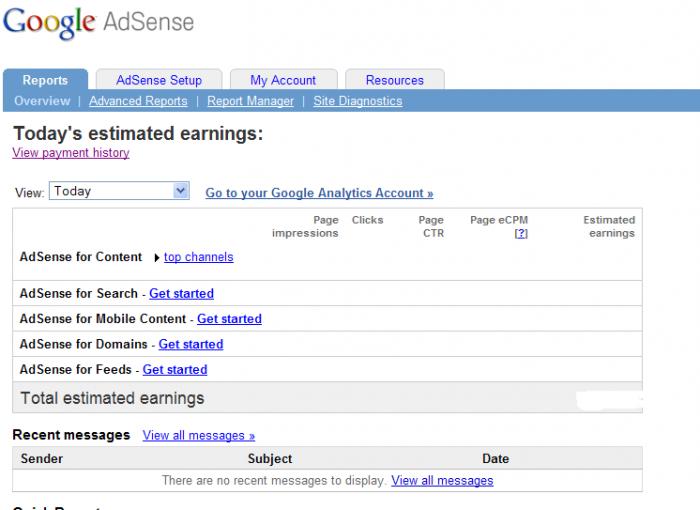Select the Reports tab

click(45, 80)
